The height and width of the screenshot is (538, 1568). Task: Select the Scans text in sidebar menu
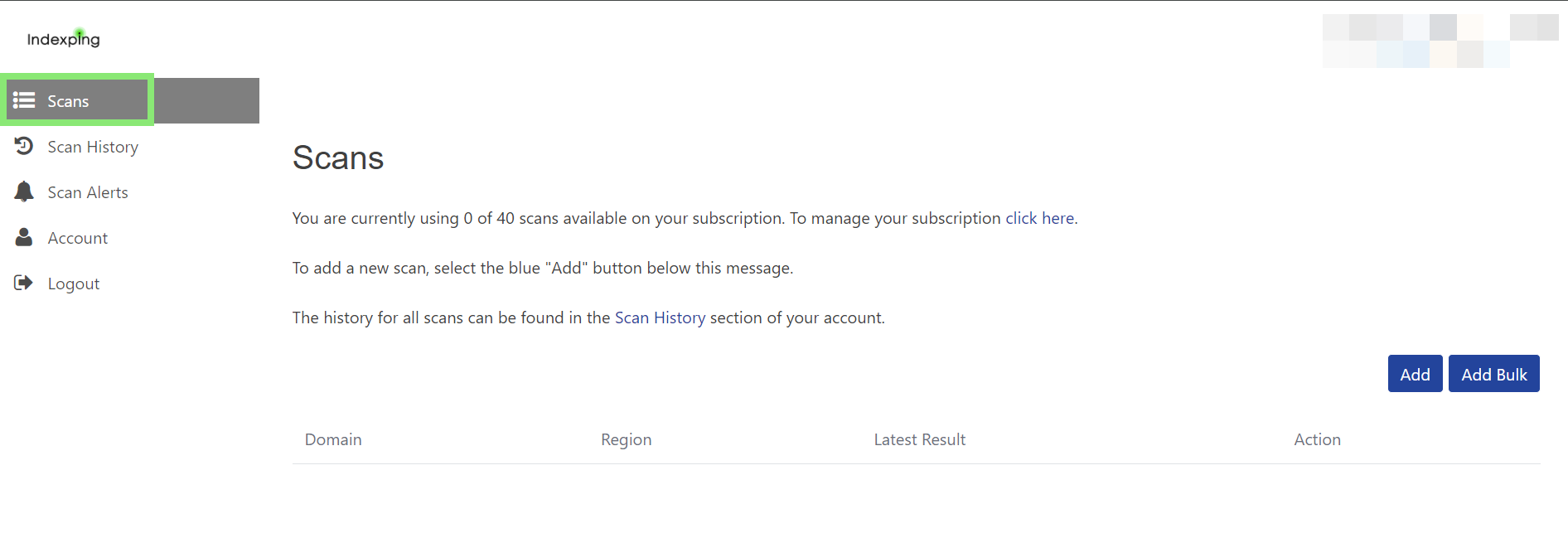point(68,101)
